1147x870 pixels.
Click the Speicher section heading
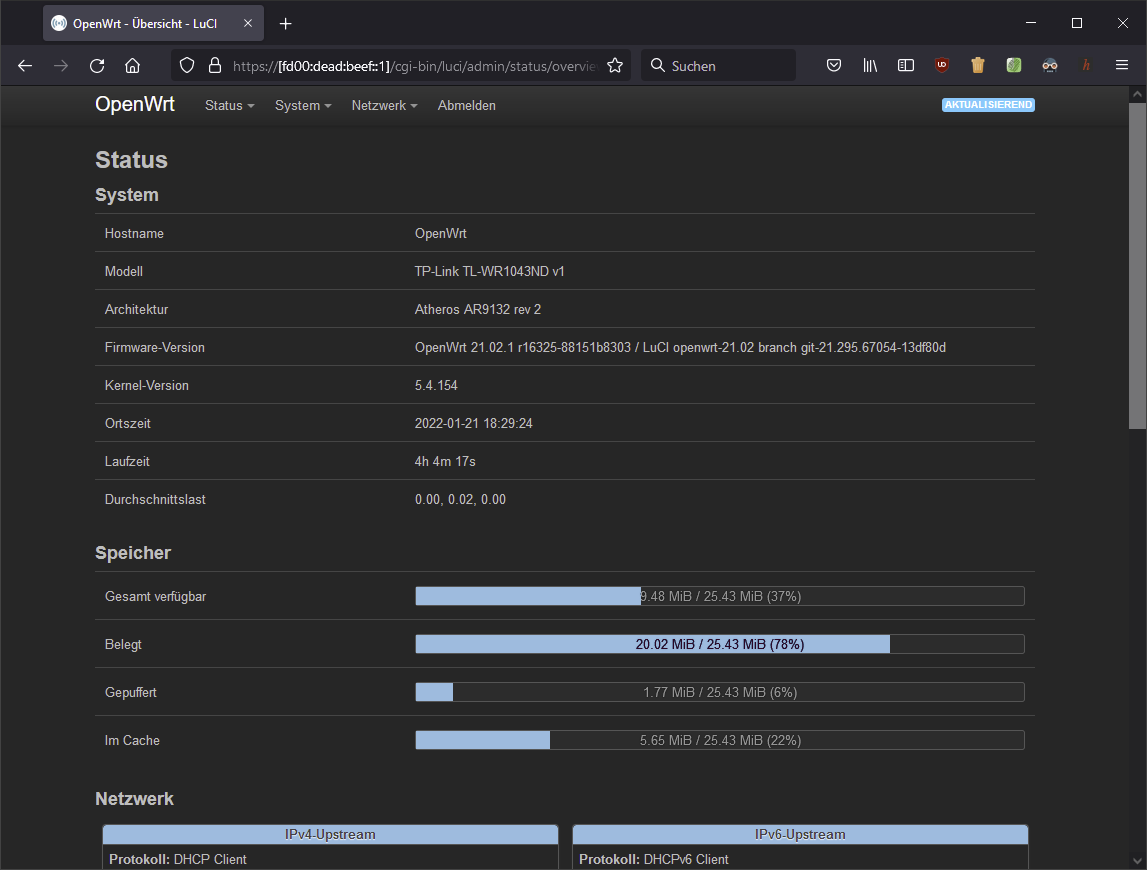coord(133,552)
